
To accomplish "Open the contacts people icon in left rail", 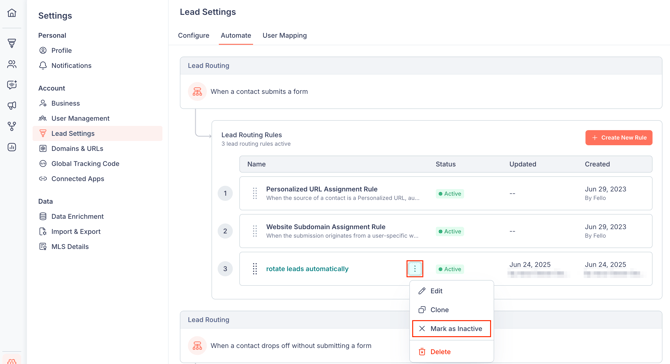I will [x=12, y=64].
